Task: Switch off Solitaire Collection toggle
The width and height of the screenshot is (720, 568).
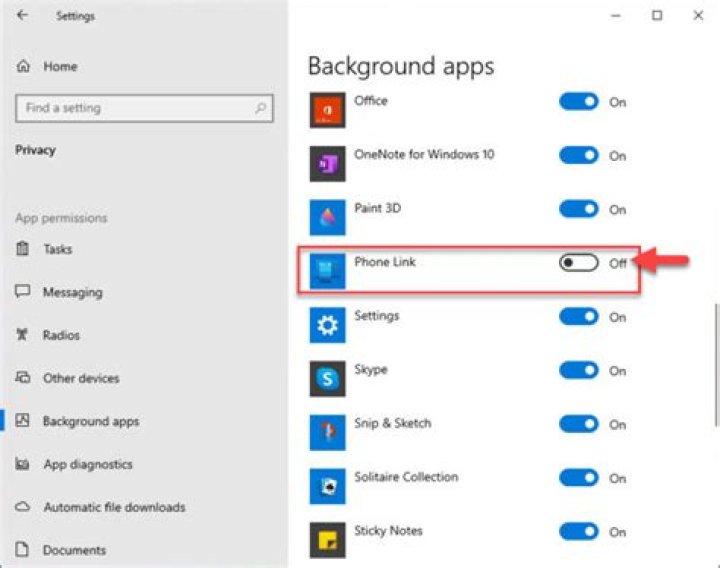Action: pyautogui.click(x=579, y=478)
